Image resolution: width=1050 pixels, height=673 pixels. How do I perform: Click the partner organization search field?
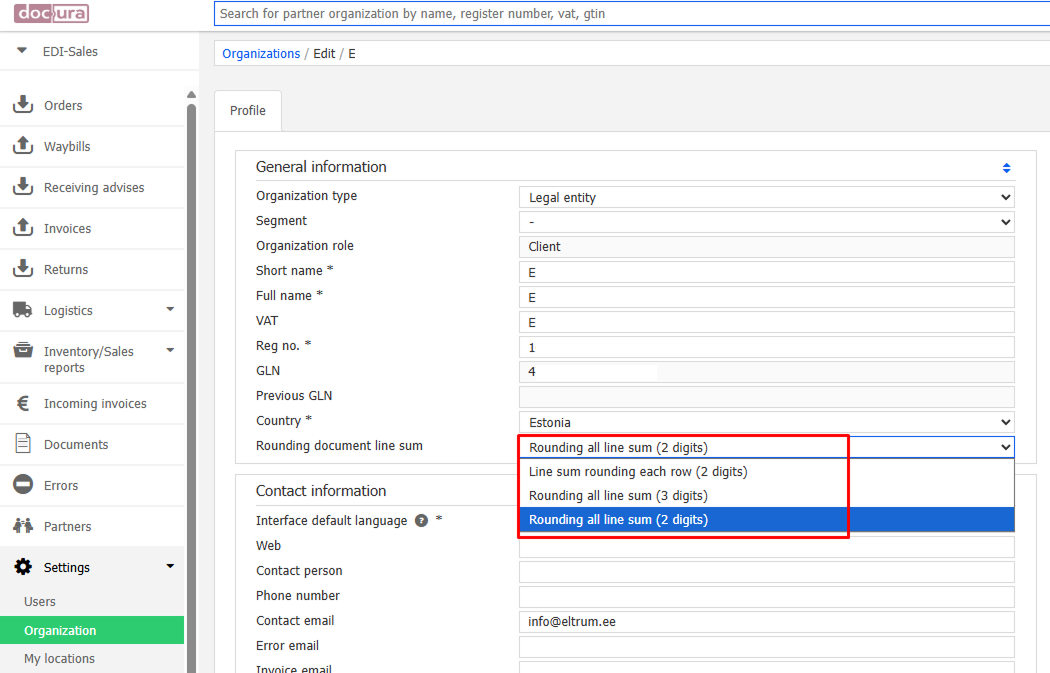[630, 14]
